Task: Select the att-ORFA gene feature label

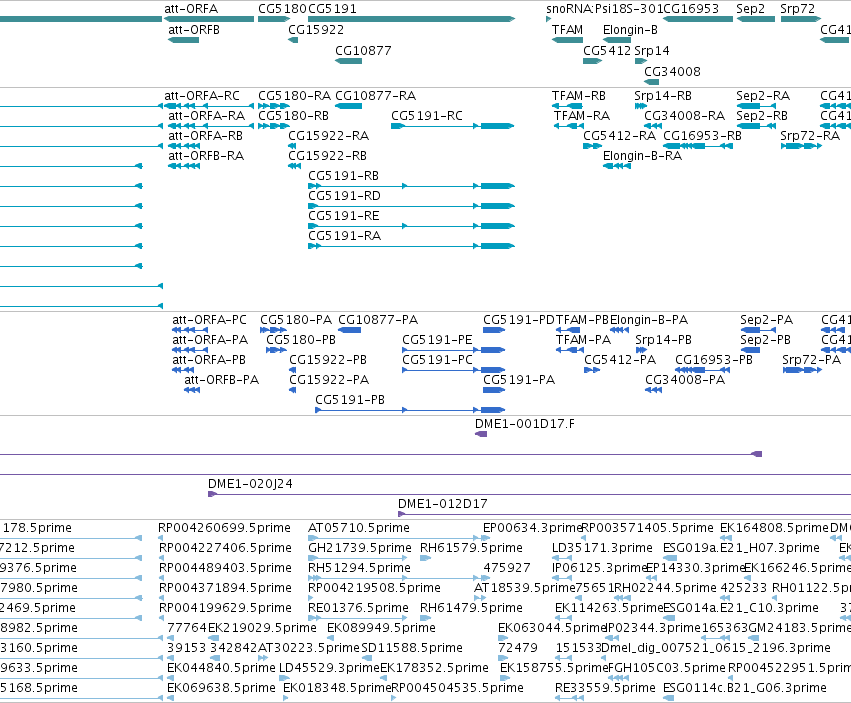Action: [x=191, y=9]
